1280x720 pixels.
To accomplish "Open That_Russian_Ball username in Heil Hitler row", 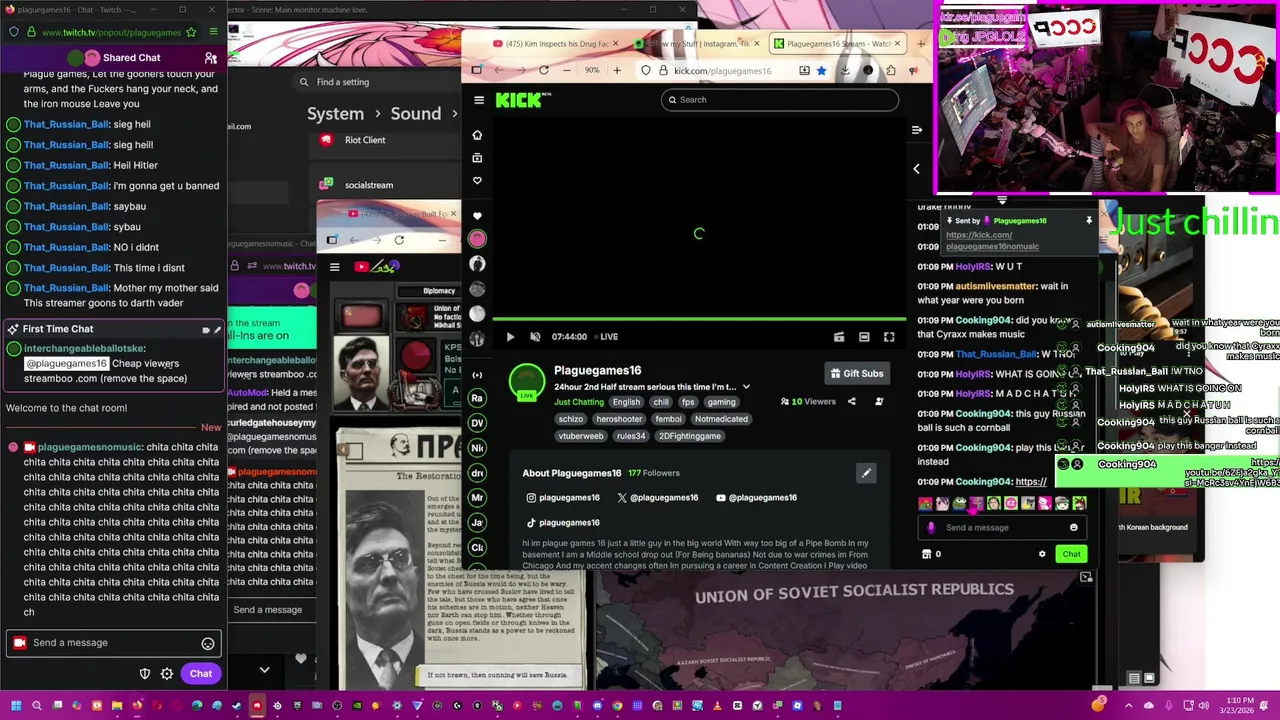I will pos(66,165).
